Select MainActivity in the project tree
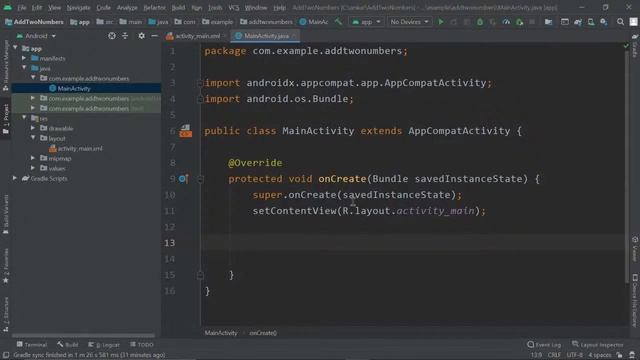This screenshot has width=640, height=360. click(74, 88)
